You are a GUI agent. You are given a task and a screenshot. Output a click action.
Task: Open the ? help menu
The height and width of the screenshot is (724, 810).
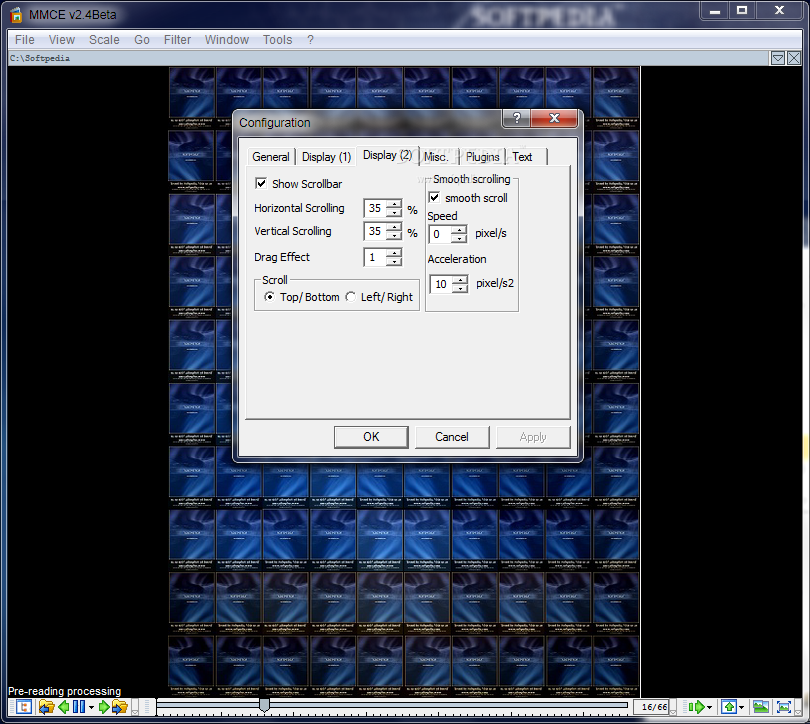[310, 40]
